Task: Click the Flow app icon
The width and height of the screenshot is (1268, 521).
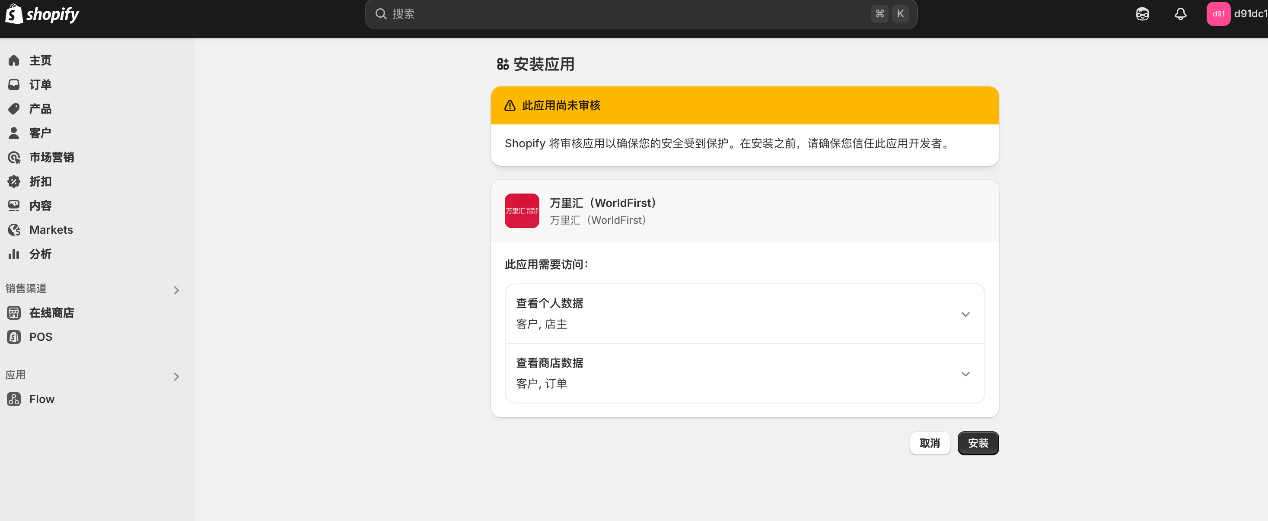Action: point(14,399)
